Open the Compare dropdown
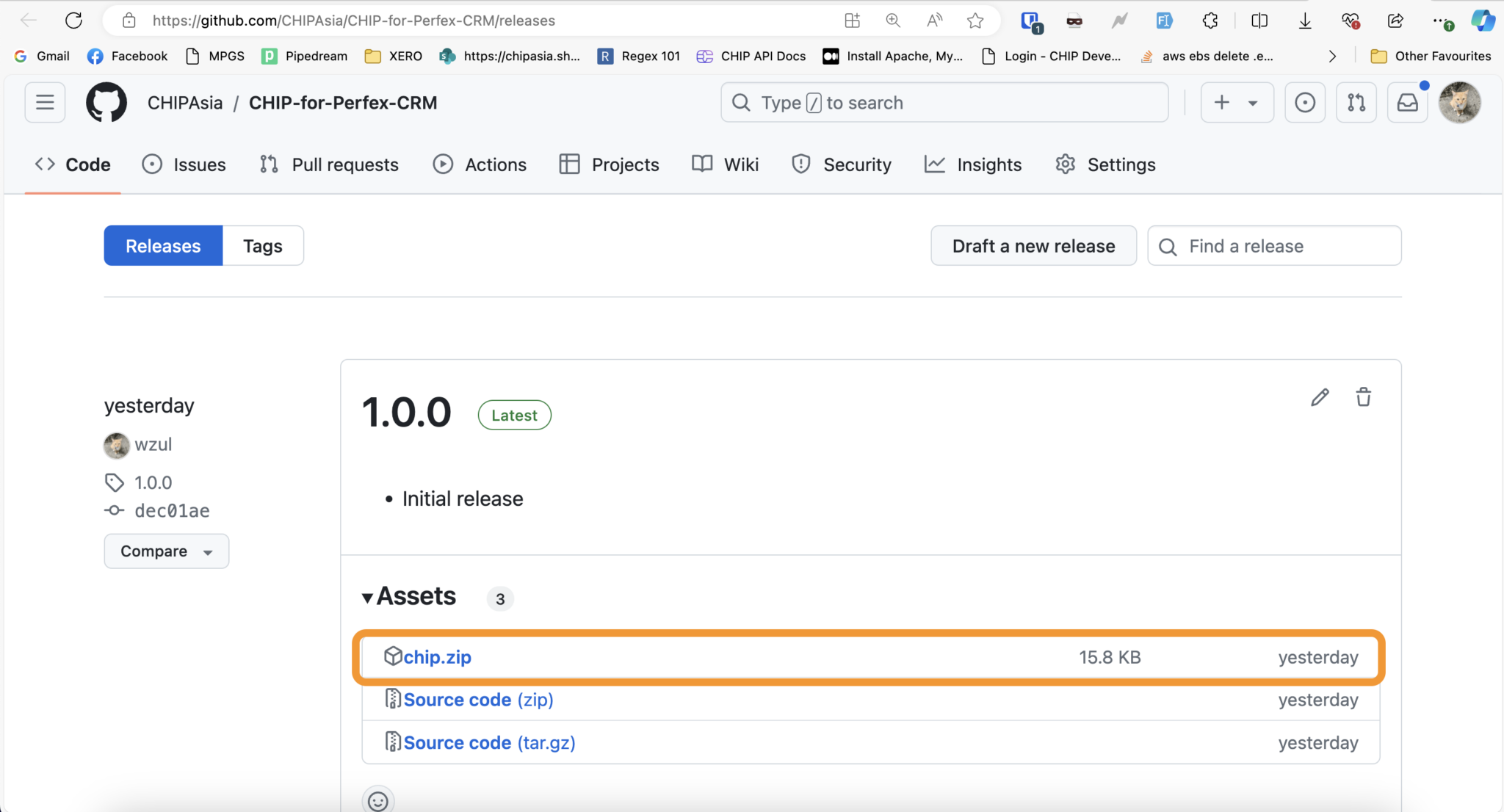The height and width of the screenshot is (812, 1504). click(166, 551)
